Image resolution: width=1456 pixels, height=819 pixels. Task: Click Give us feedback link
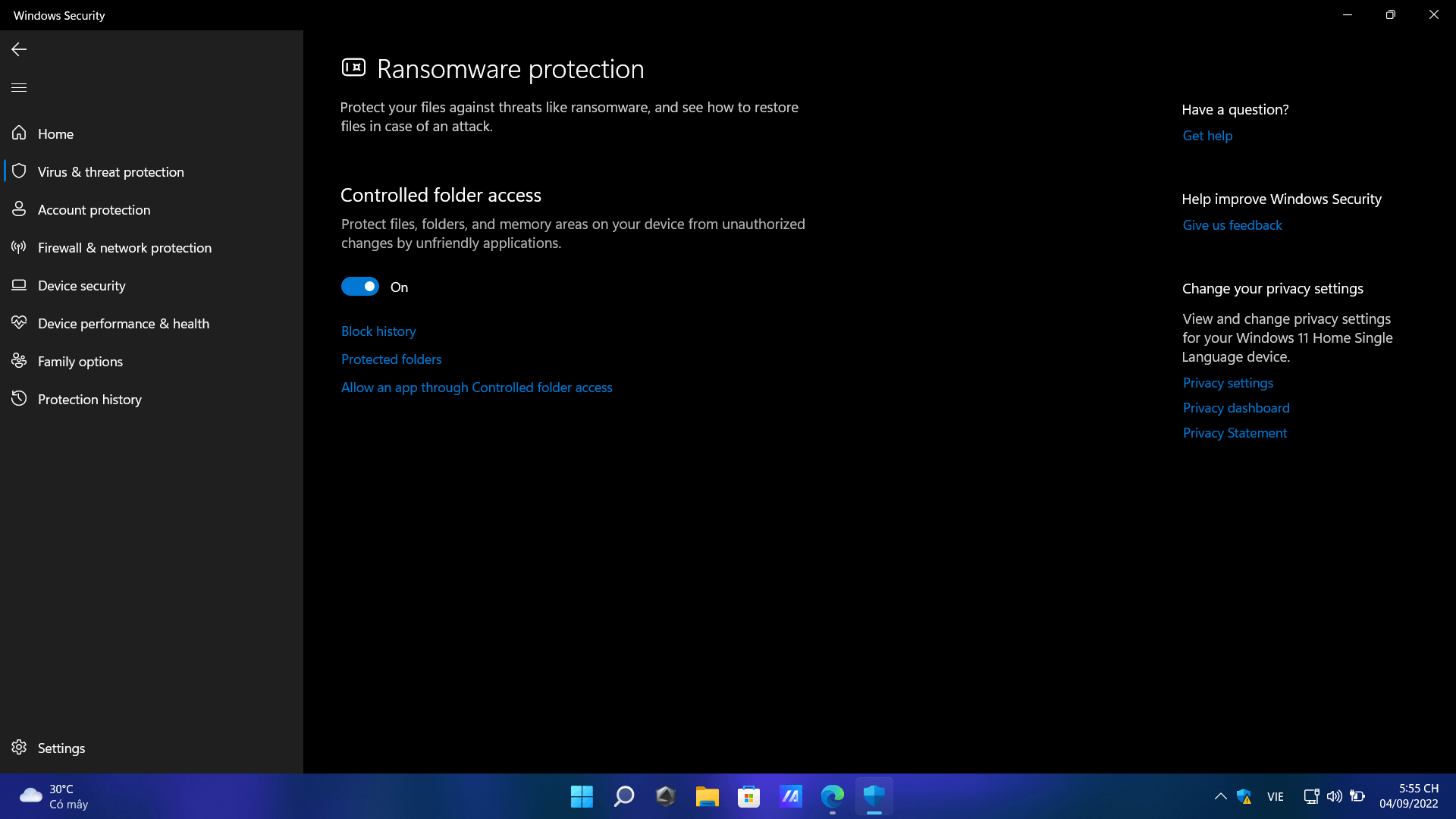coord(1232,225)
